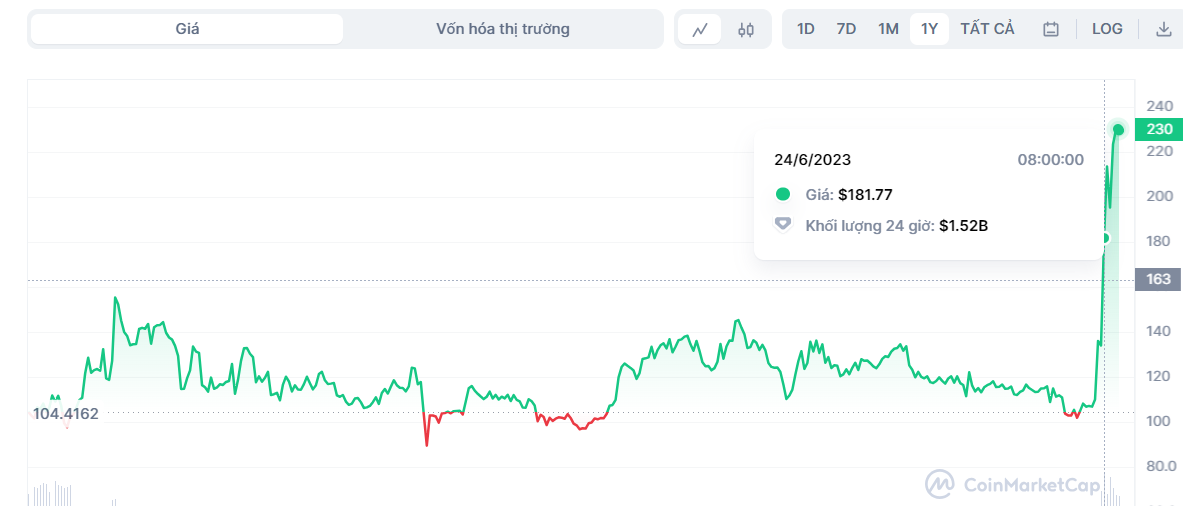1183x506 pixels.
Task: Click the 104.4162 starting price label
Action: [65, 414]
